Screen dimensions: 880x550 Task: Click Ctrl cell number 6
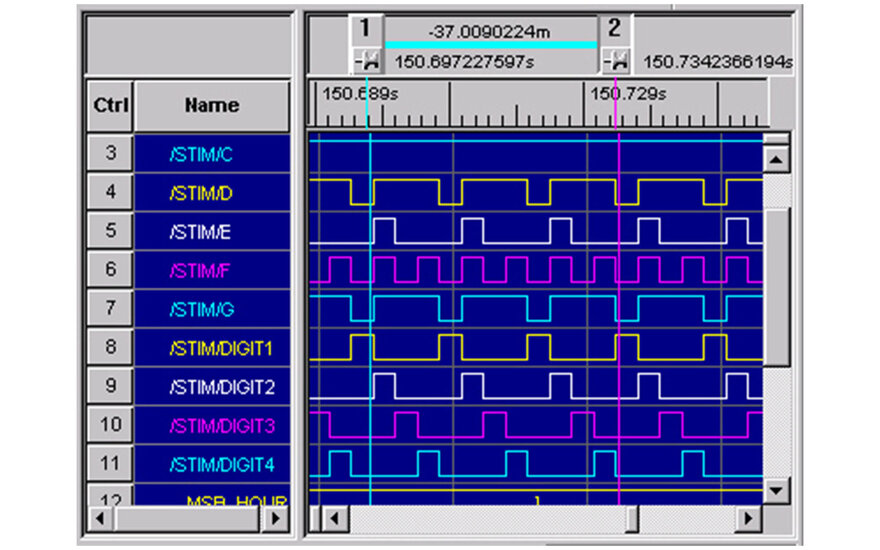[x=111, y=269]
